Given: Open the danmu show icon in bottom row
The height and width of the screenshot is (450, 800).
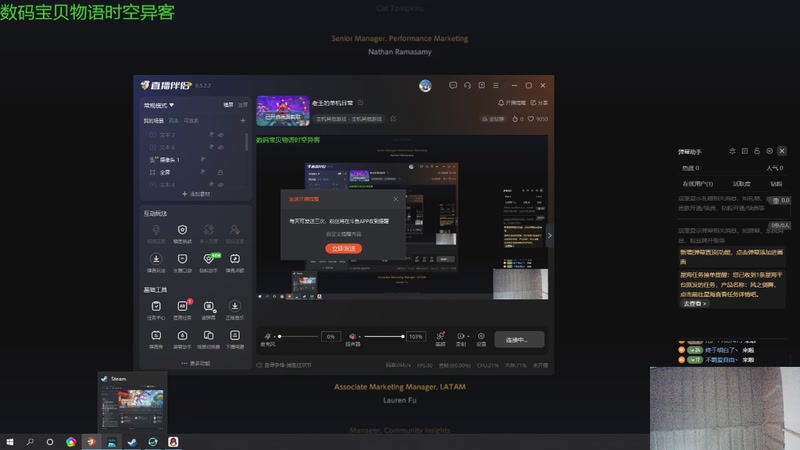Looking at the screenshot, I should click(156, 336).
